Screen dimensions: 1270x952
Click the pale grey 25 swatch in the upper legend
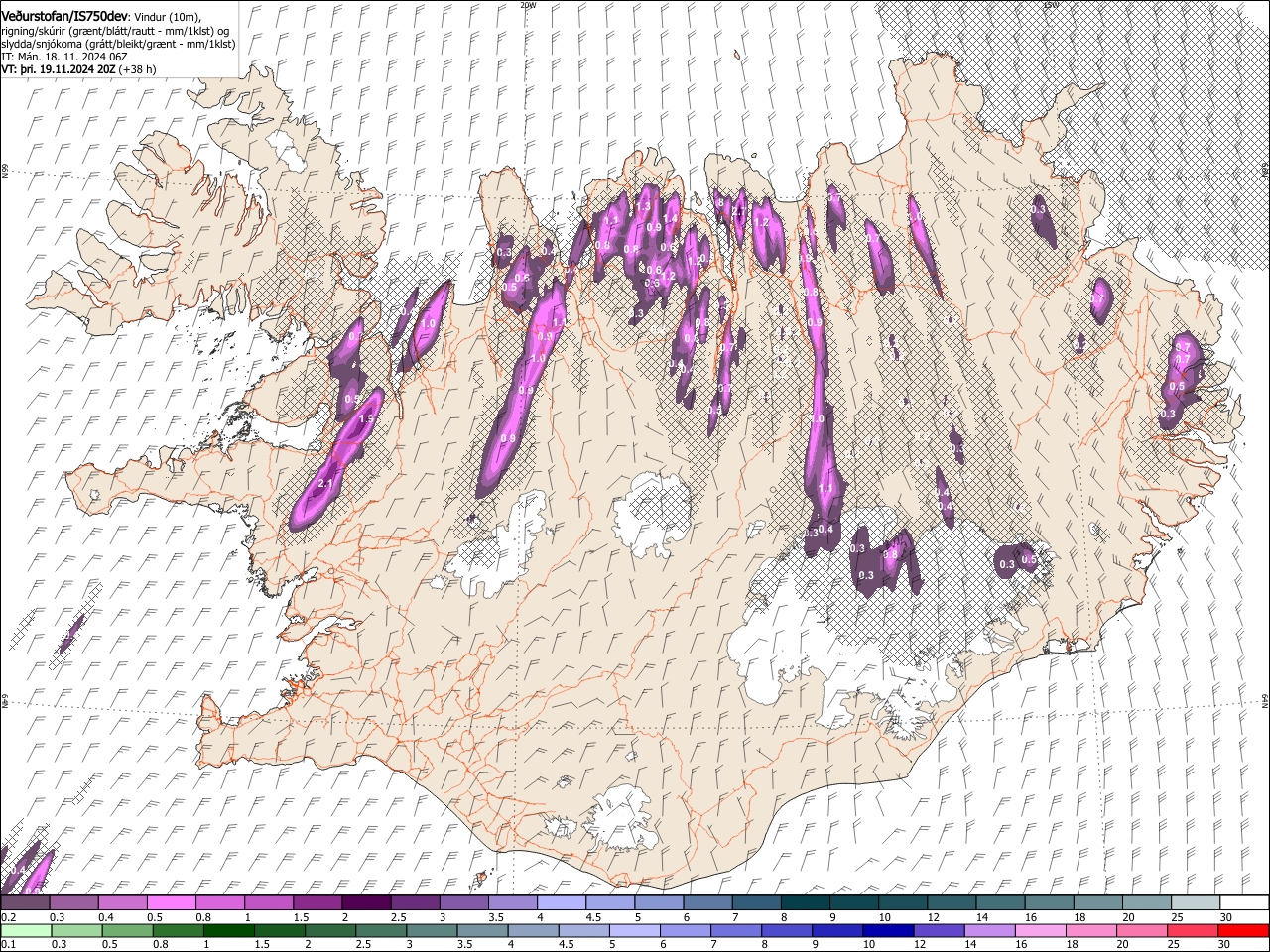tap(1196, 903)
